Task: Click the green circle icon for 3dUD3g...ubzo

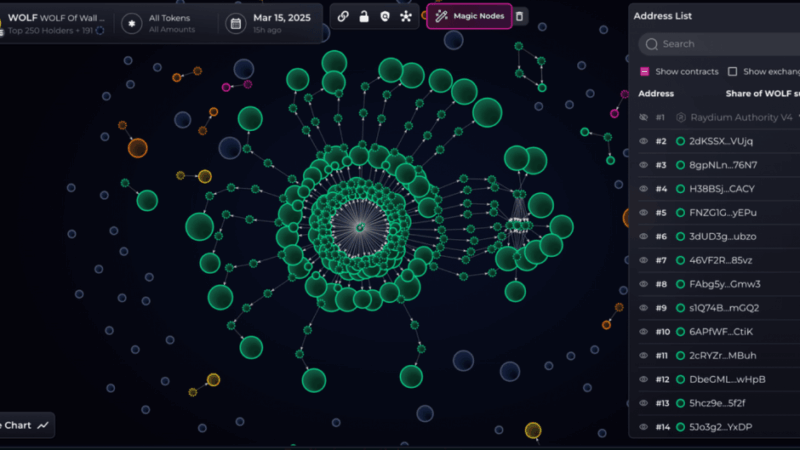Action: [x=680, y=236]
